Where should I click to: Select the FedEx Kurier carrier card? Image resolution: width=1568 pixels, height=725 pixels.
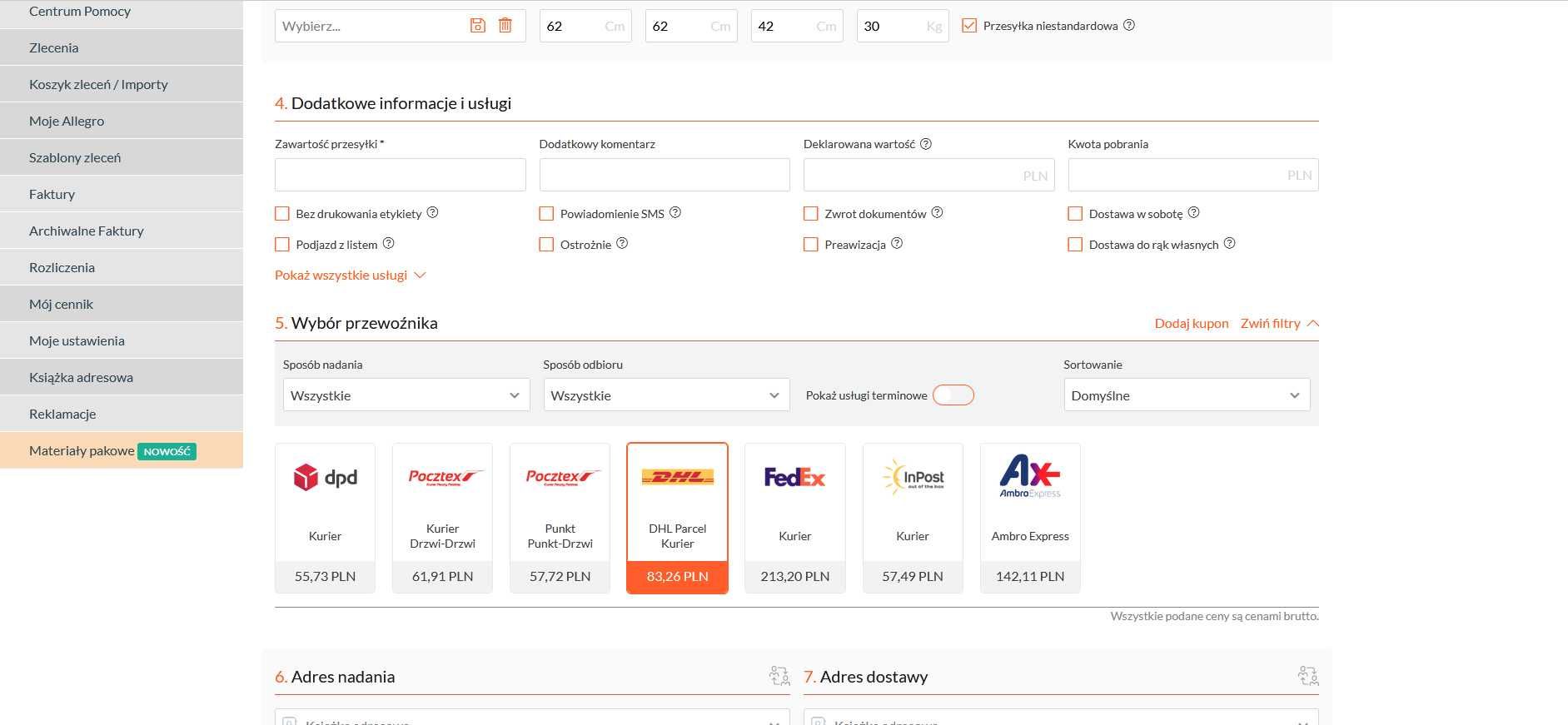795,518
